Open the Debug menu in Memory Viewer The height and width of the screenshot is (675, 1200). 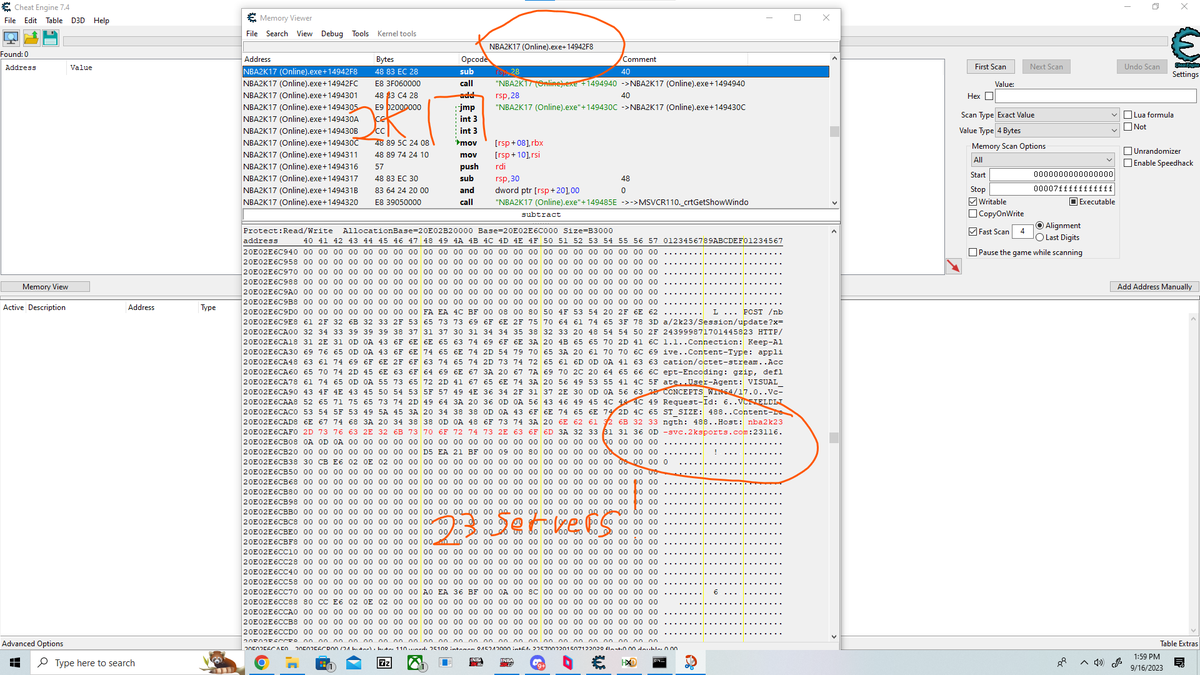[x=332, y=34]
